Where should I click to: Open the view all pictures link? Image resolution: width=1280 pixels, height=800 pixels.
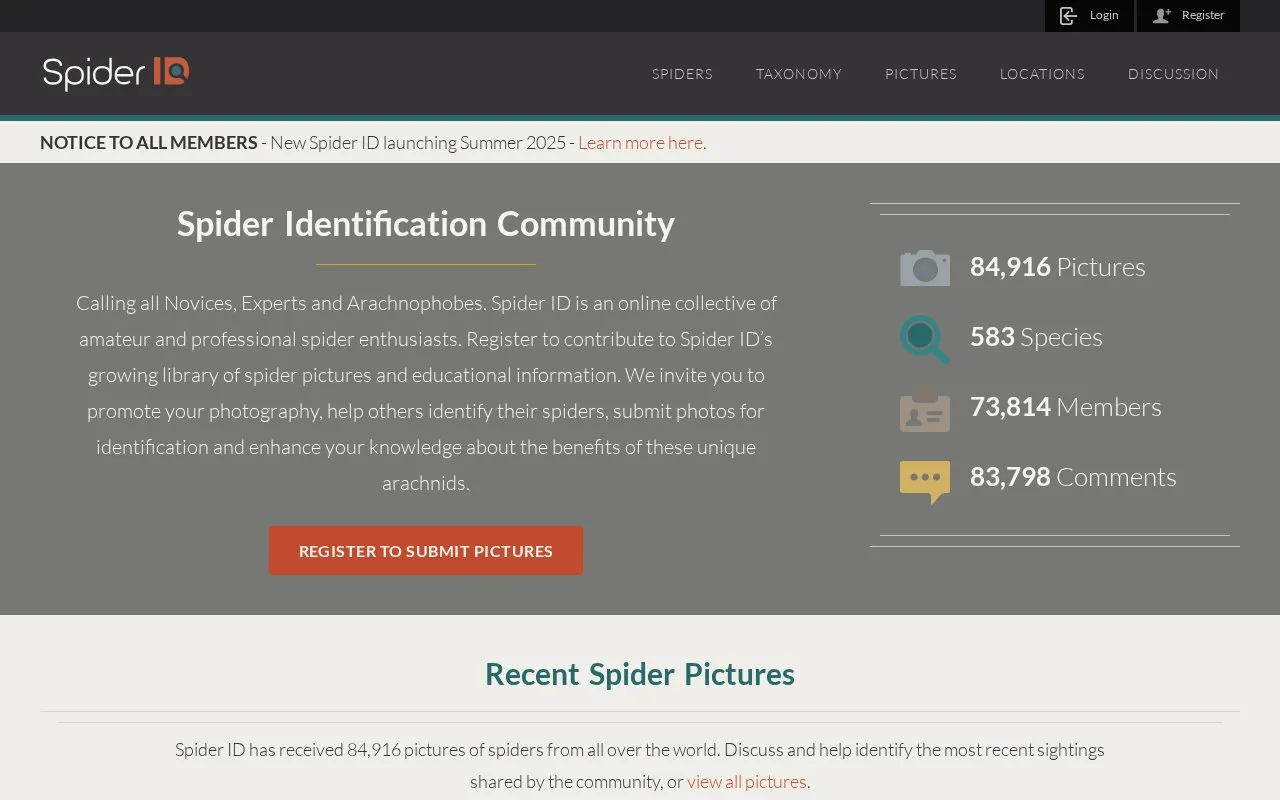tap(747, 782)
